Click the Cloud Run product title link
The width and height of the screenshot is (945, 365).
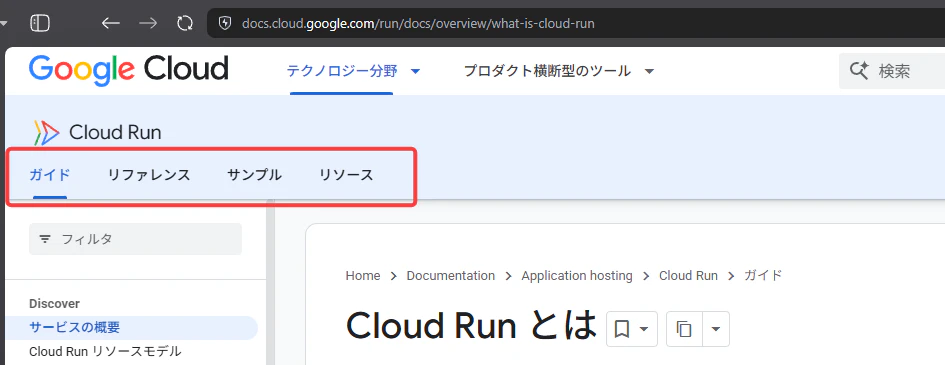tap(115, 133)
